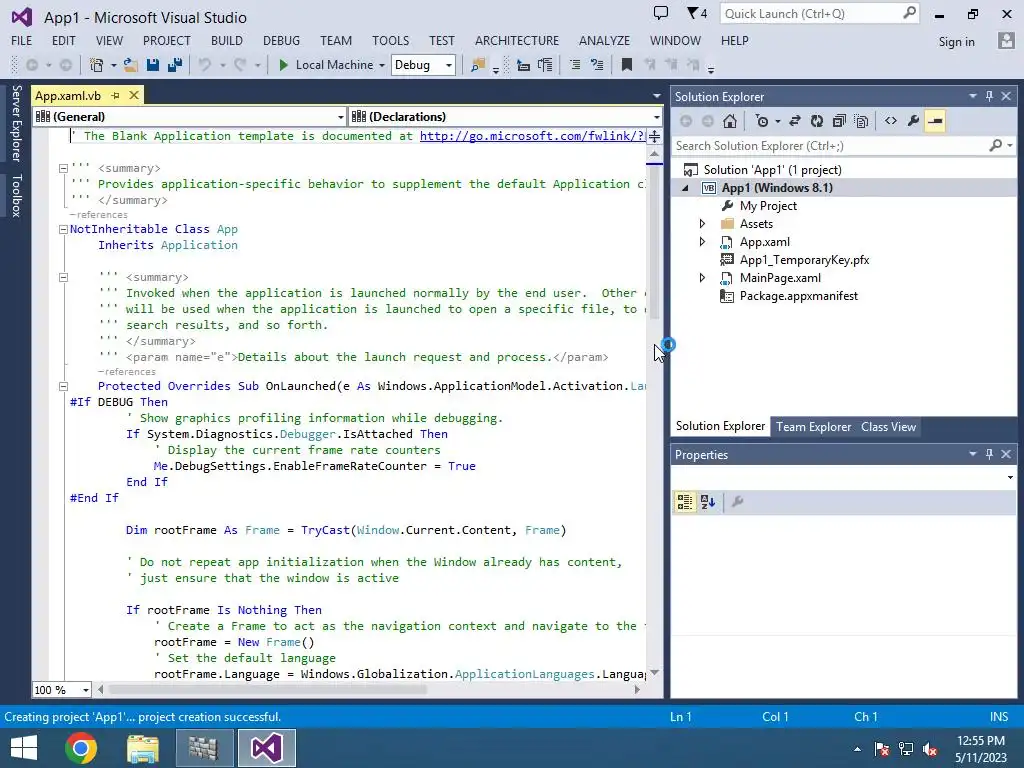
Task: Expand the App.xaml tree node
Action: coord(702,242)
